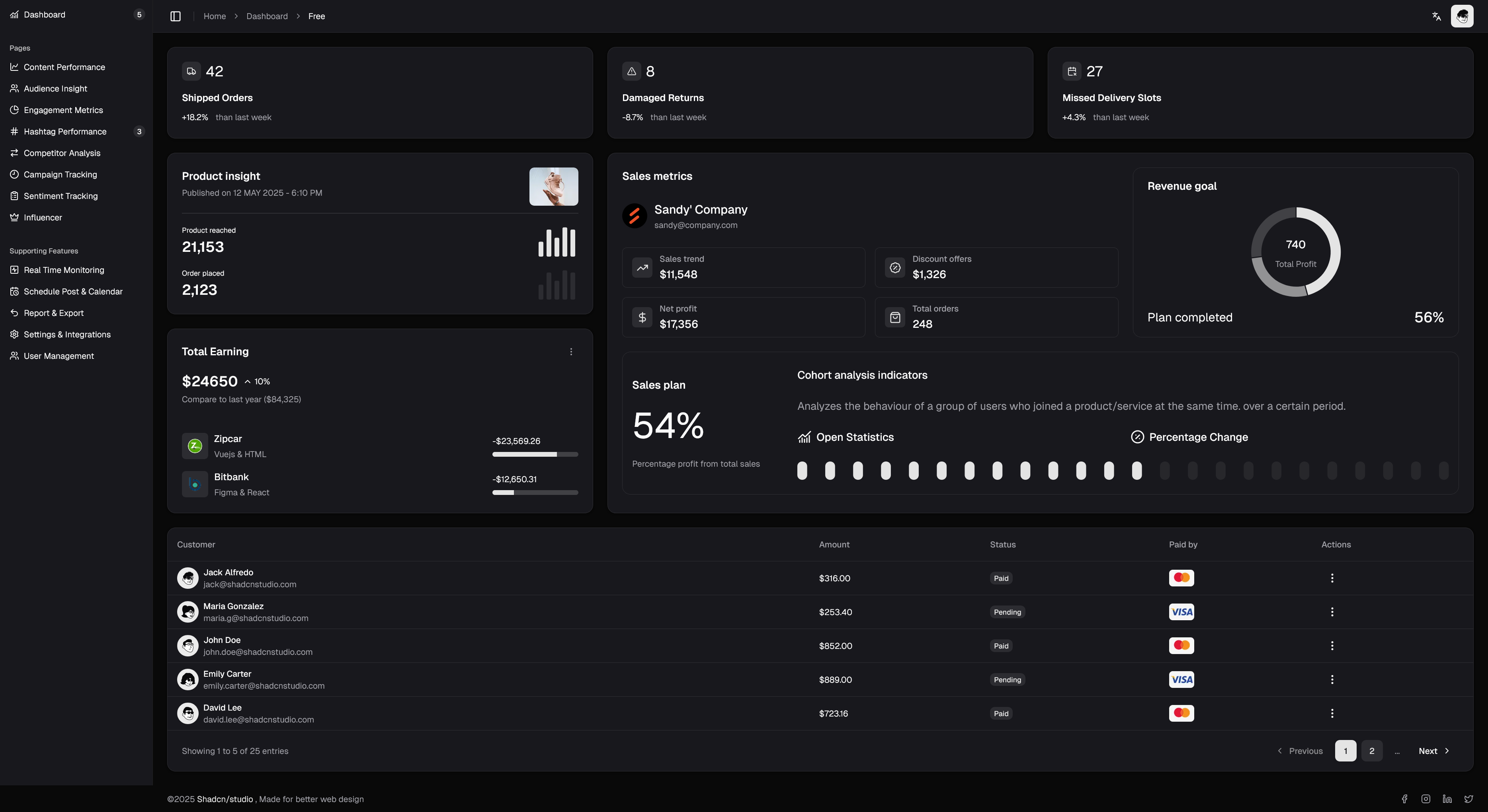This screenshot has height=812, width=1488.
Task: Open the Twitter icon in the footer
Action: [x=1468, y=799]
